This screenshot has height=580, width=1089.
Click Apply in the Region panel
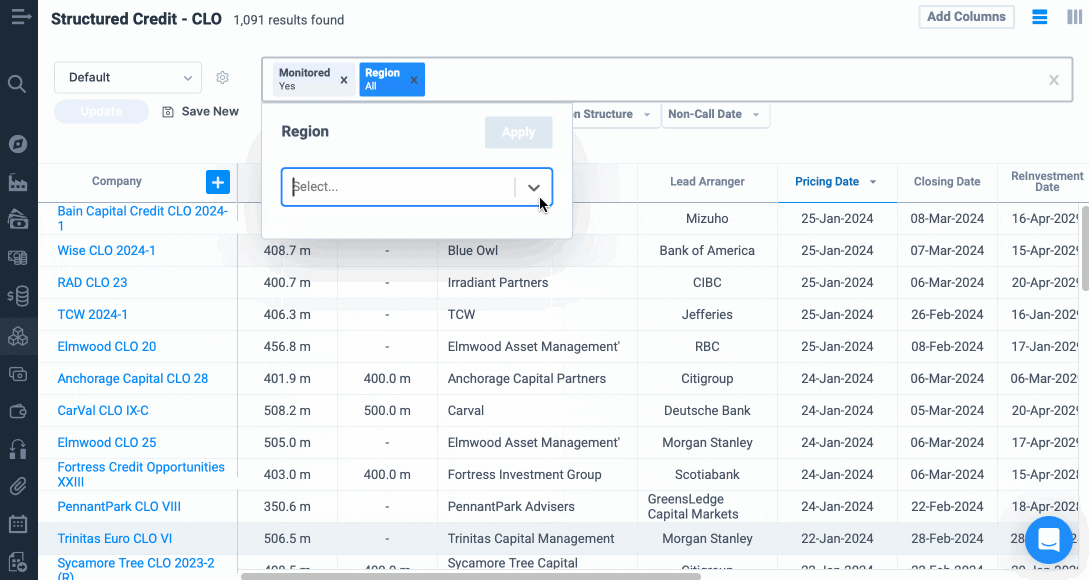click(x=518, y=132)
